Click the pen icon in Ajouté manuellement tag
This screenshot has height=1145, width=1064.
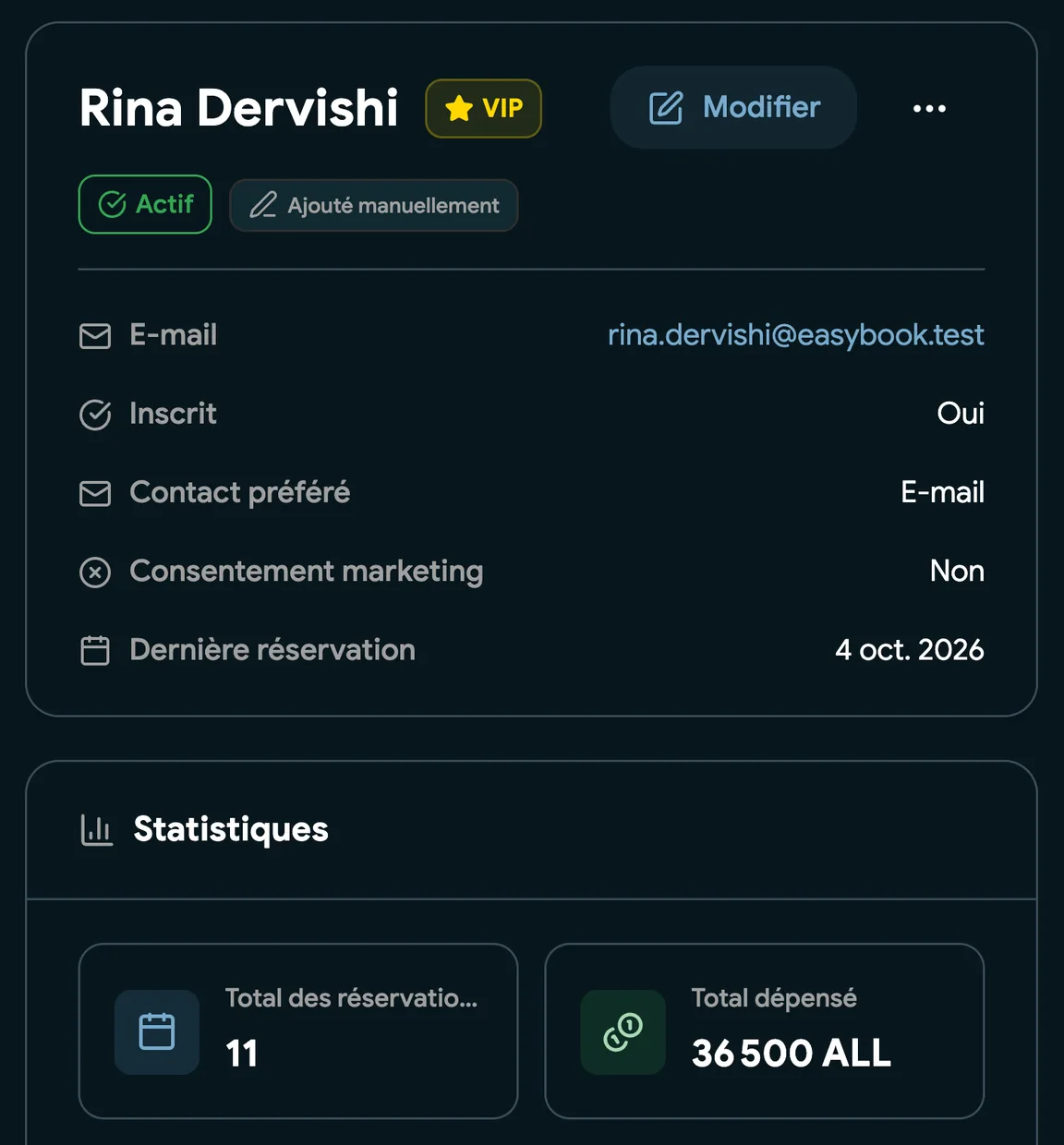[263, 205]
